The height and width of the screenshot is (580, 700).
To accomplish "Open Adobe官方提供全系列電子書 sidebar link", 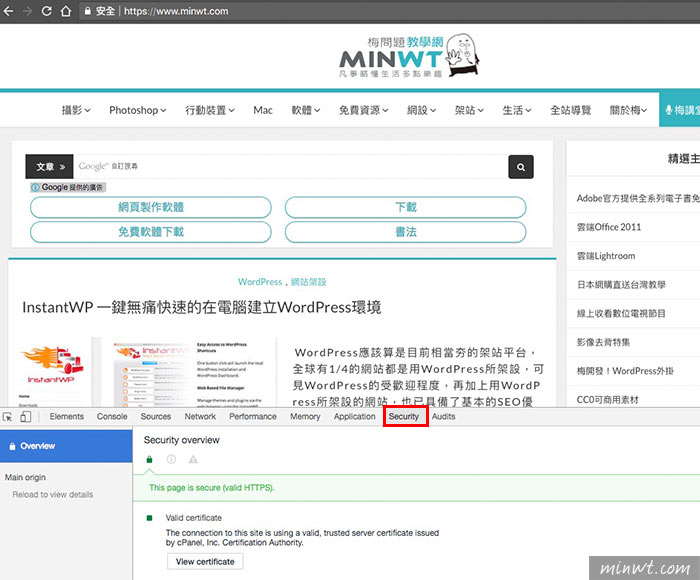I will [638, 199].
